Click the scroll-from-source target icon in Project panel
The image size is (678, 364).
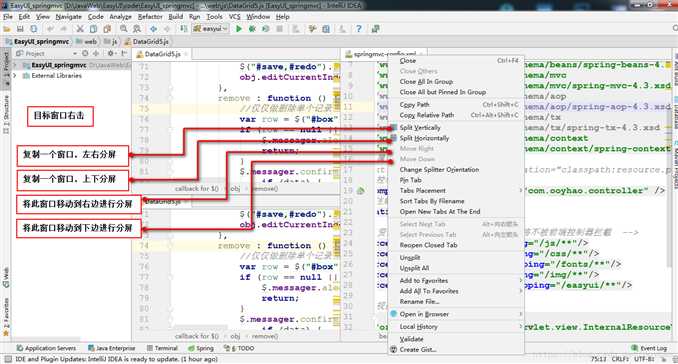pos(85,54)
